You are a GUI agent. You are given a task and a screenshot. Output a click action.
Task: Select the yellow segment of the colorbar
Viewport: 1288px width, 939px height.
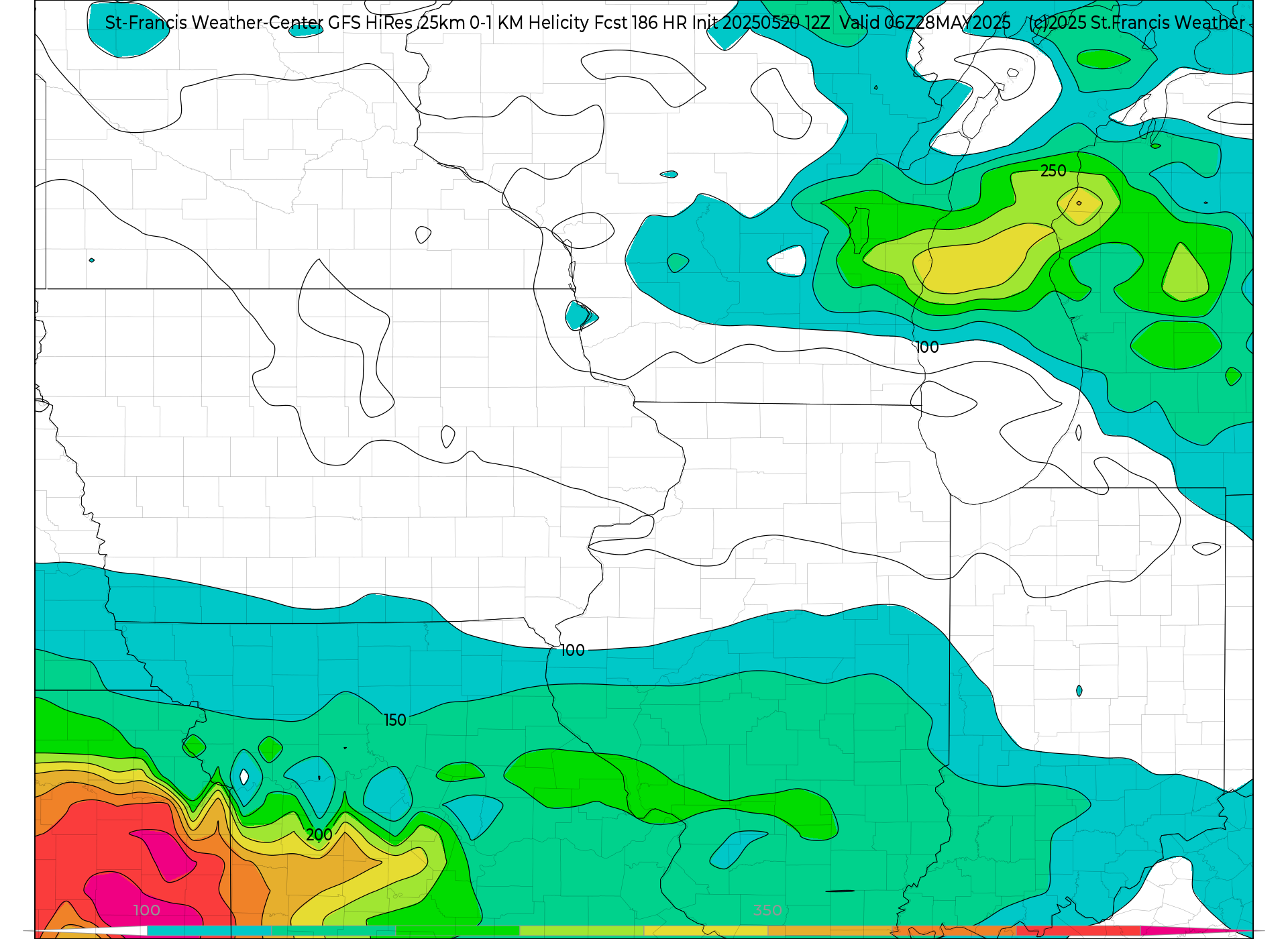point(706,931)
